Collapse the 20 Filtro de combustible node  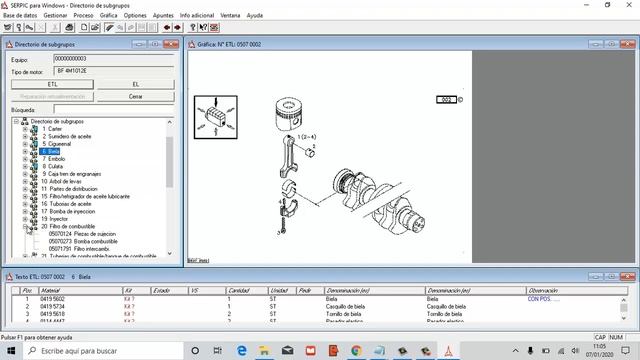(x=25, y=226)
